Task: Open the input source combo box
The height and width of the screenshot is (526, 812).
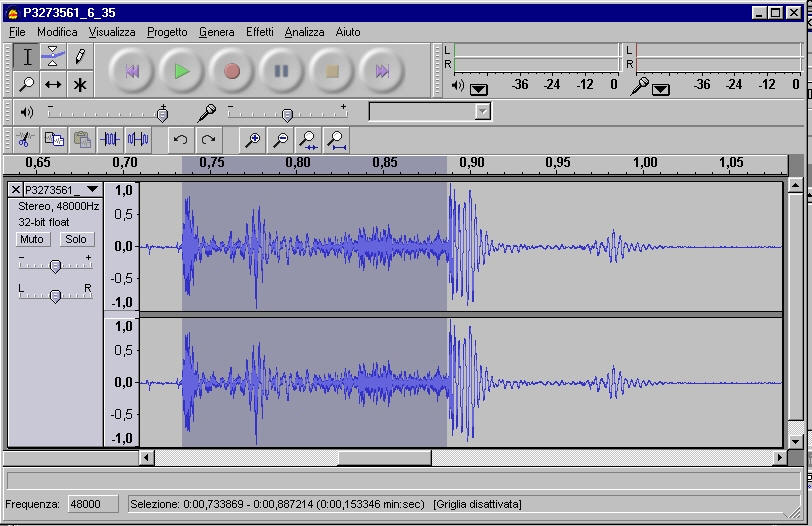Action: (x=430, y=111)
